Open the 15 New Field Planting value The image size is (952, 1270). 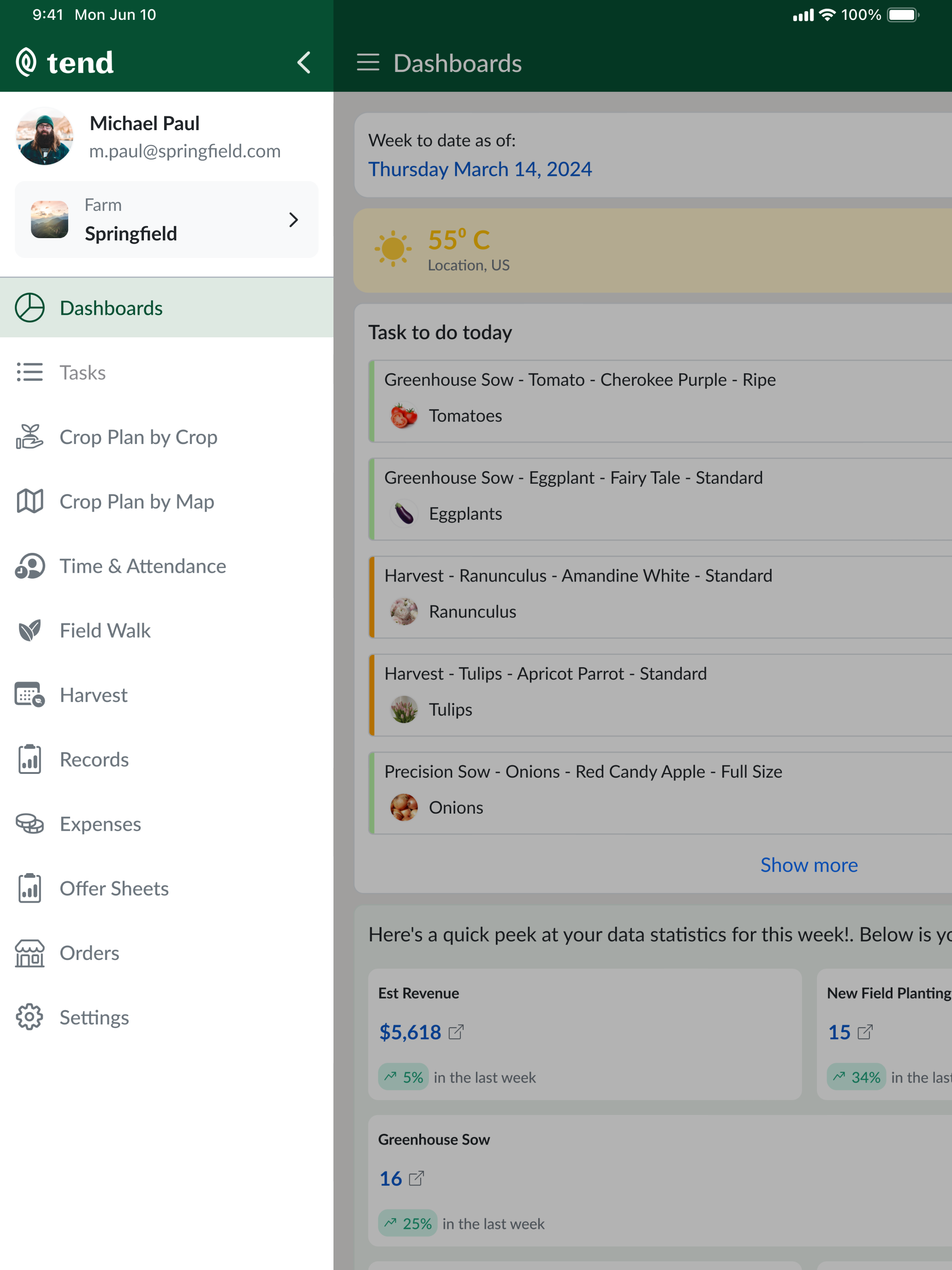[x=839, y=1032]
